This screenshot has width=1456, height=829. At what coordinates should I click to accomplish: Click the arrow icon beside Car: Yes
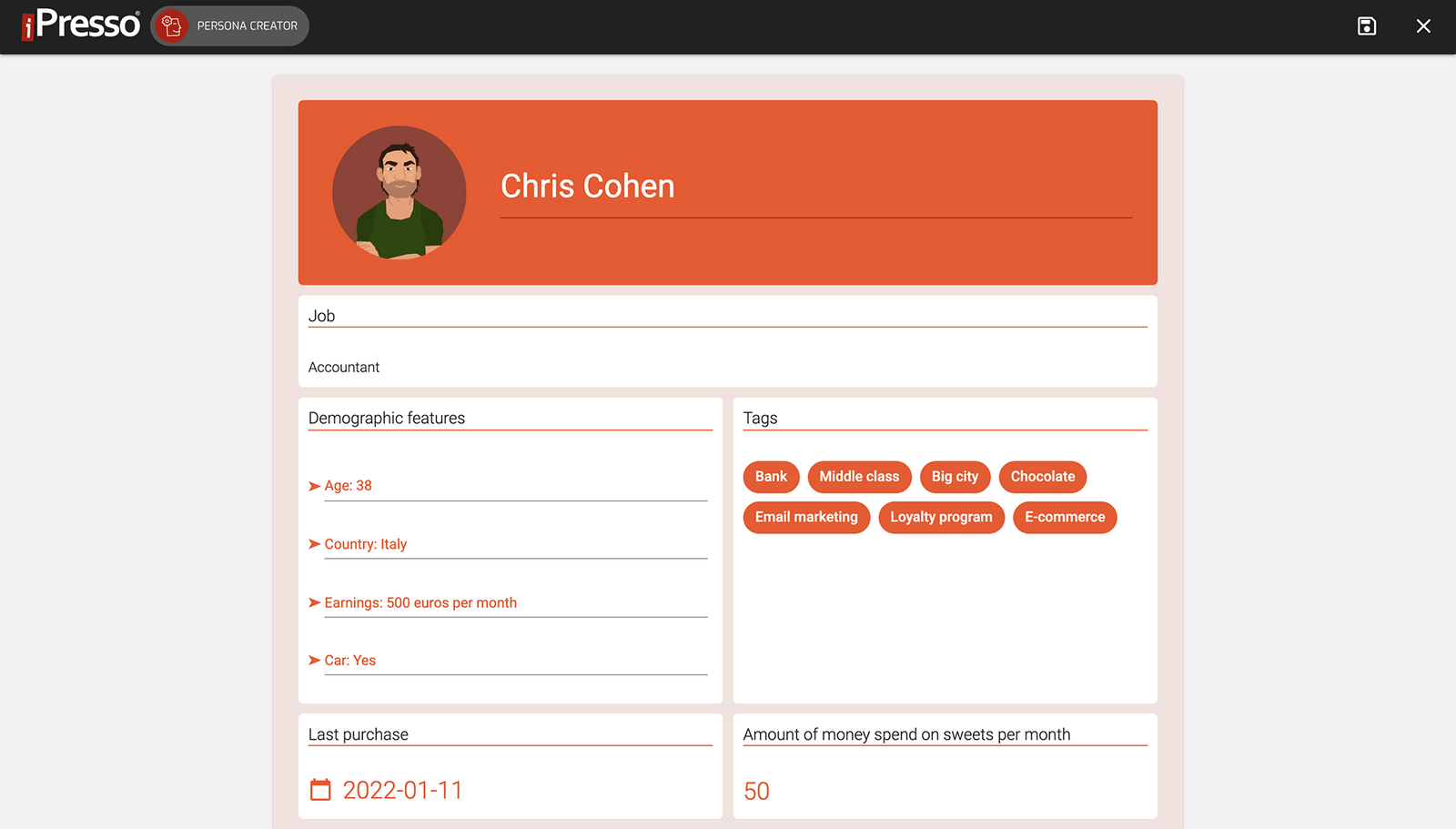point(313,660)
